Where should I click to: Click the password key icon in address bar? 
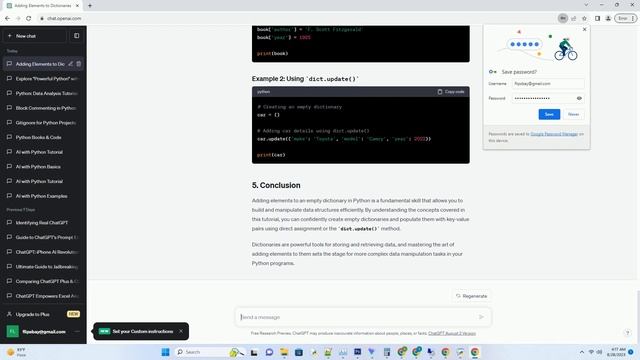562,18
